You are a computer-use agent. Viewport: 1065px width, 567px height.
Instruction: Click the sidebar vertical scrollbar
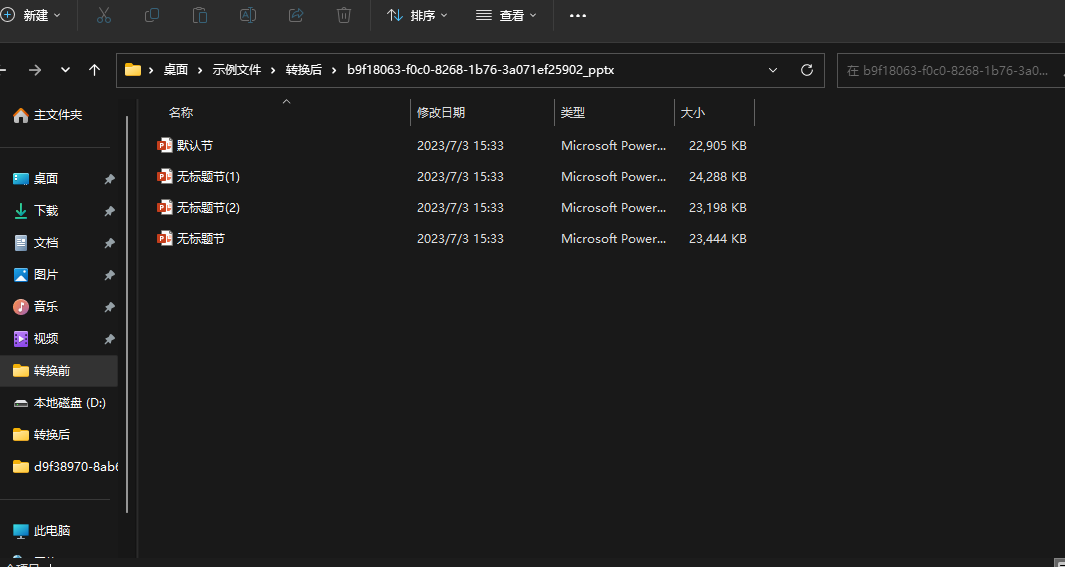(127, 314)
